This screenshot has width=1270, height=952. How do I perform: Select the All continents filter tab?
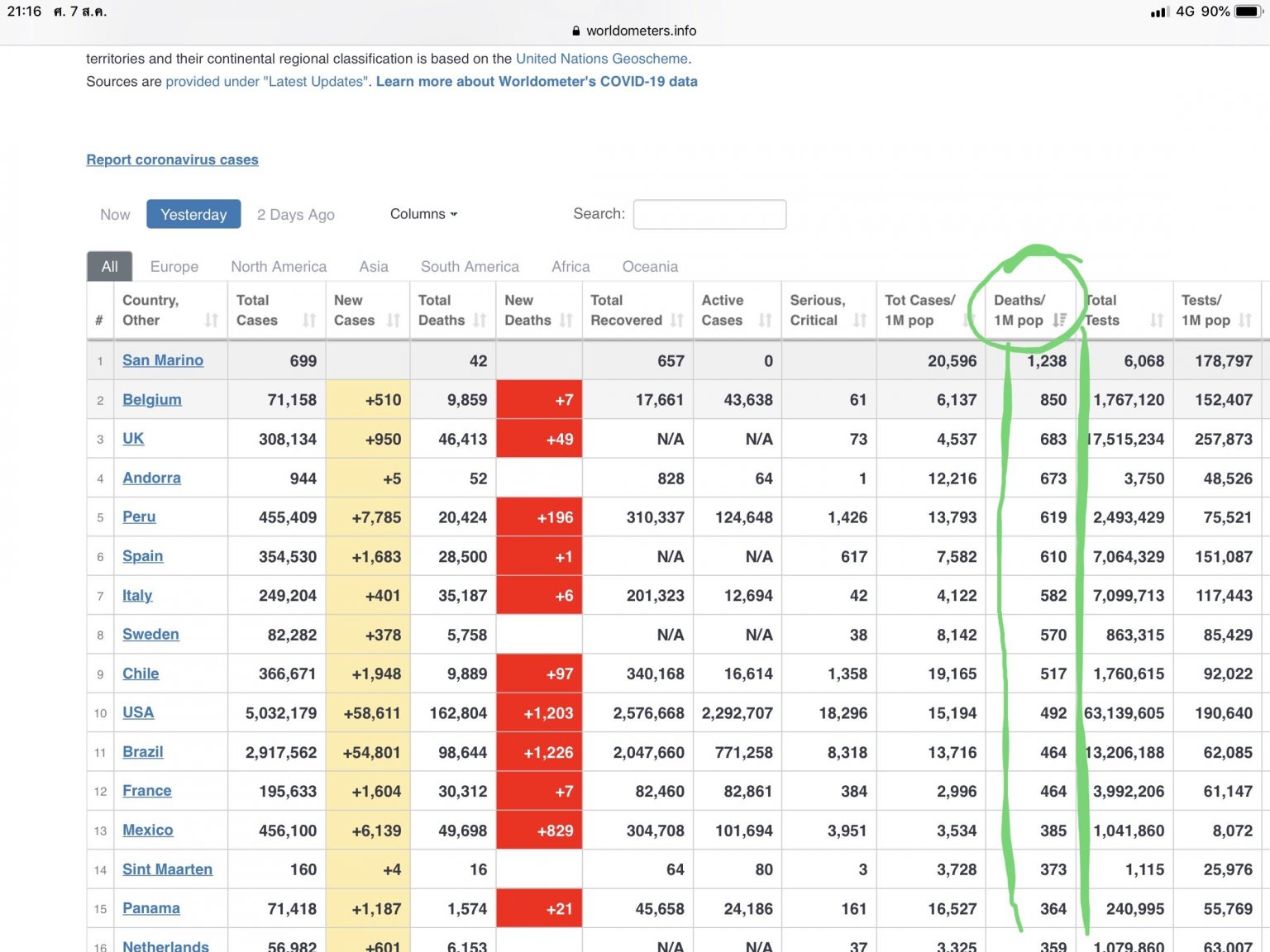click(110, 267)
